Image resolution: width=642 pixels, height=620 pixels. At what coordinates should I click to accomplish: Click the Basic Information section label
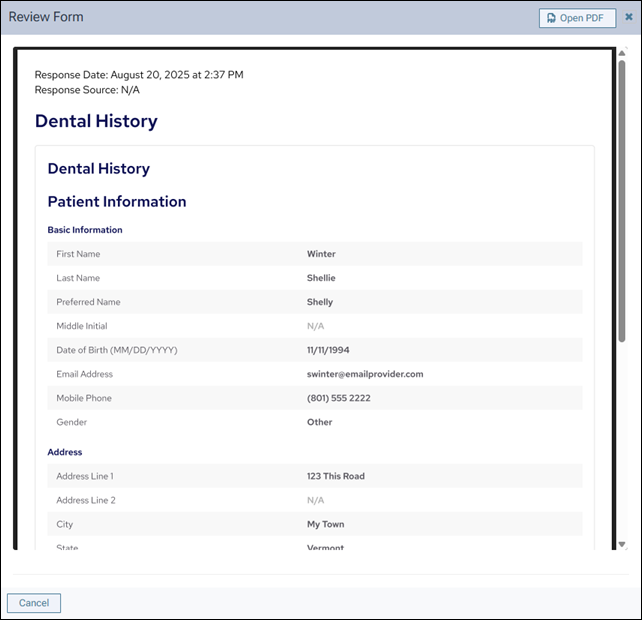(x=85, y=230)
